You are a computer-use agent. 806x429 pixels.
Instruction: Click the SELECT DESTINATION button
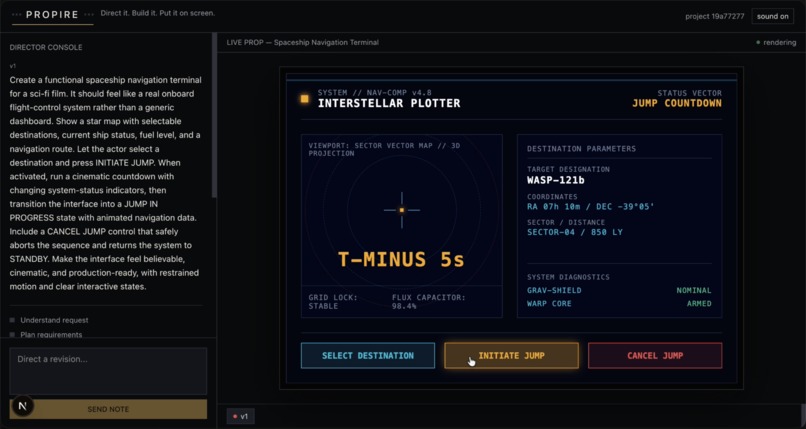point(368,356)
